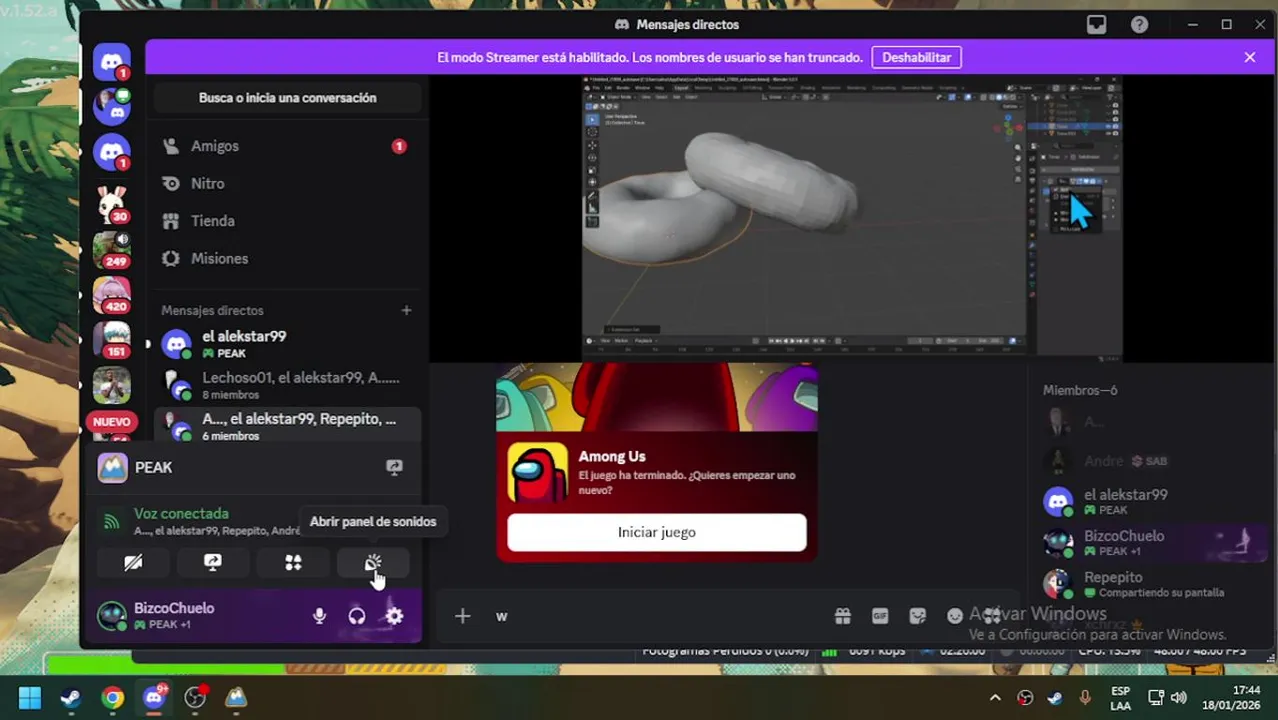Open the sticker picker
The width and height of the screenshot is (1278, 720).
tap(917, 616)
